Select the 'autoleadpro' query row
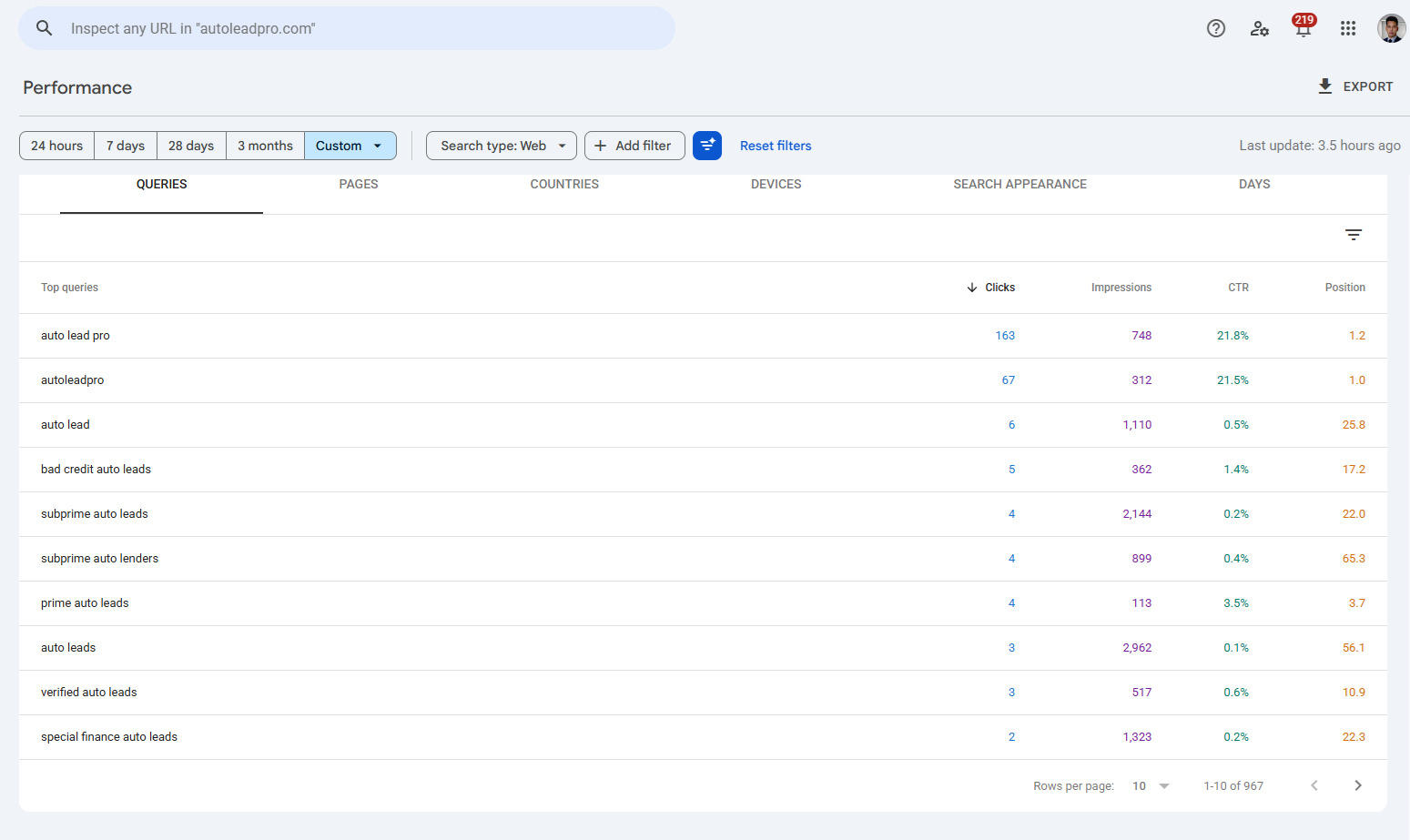The width and height of the screenshot is (1410, 840). (703, 380)
